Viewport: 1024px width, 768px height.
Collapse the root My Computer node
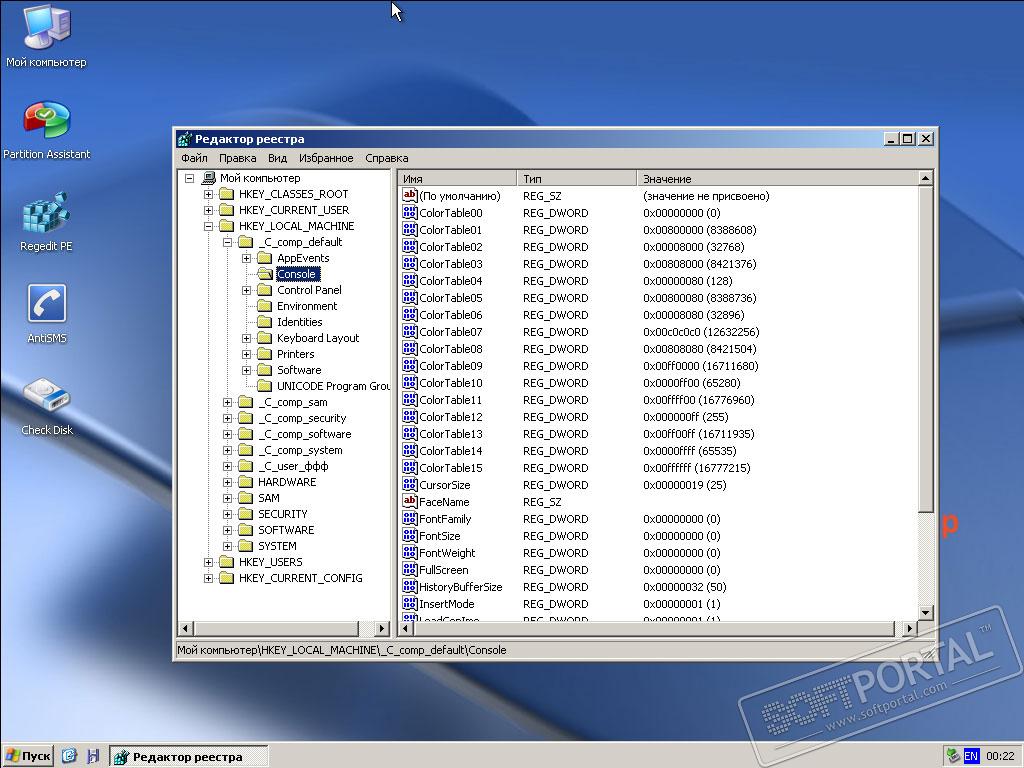[189, 178]
